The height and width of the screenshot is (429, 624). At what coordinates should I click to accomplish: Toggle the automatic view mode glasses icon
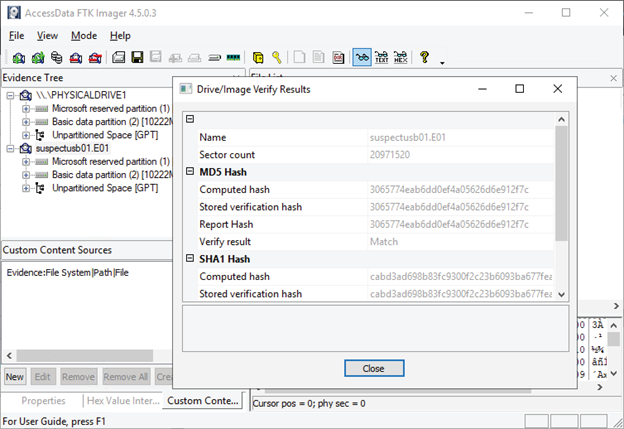pyautogui.click(x=362, y=57)
